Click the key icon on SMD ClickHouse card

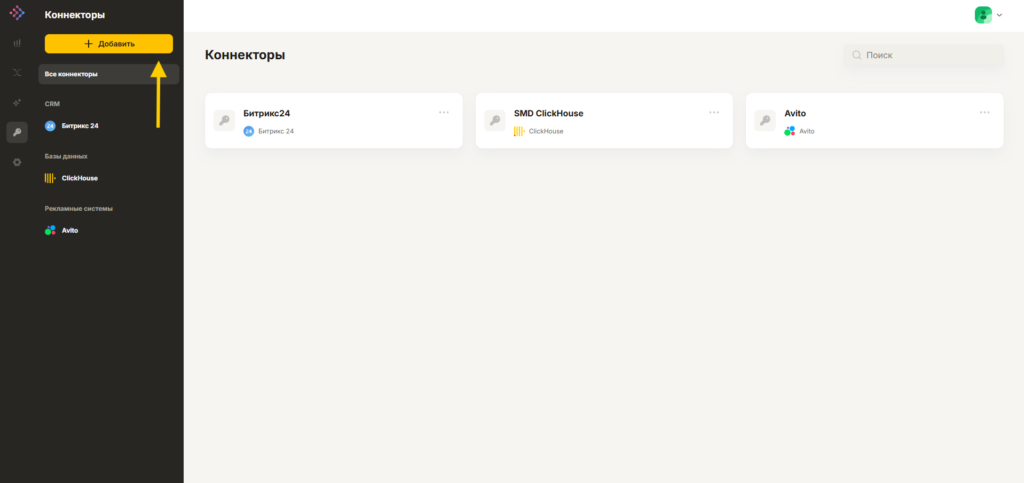tap(494, 121)
